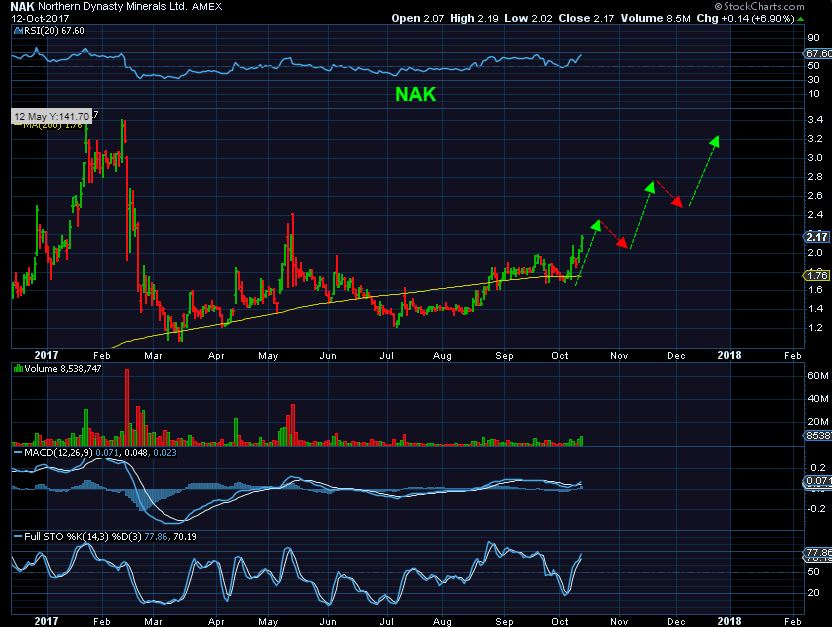832x627 pixels.
Task: Click the RSI(20) legend line icon
Action: click(19, 31)
